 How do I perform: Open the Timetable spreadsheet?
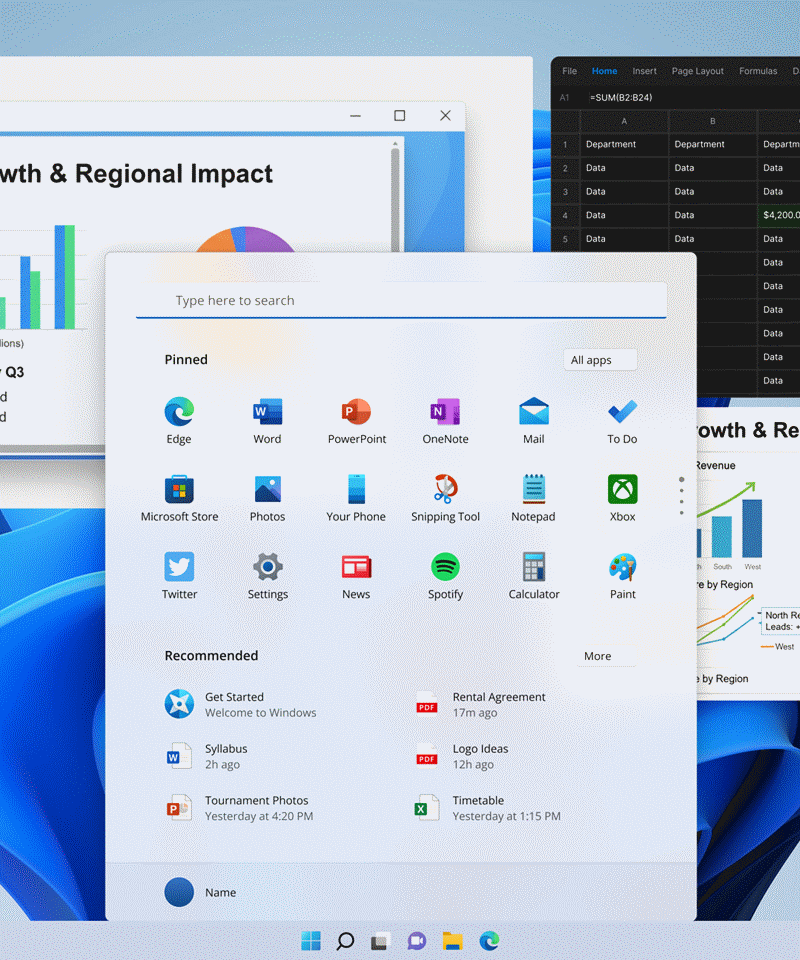(x=488, y=808)
